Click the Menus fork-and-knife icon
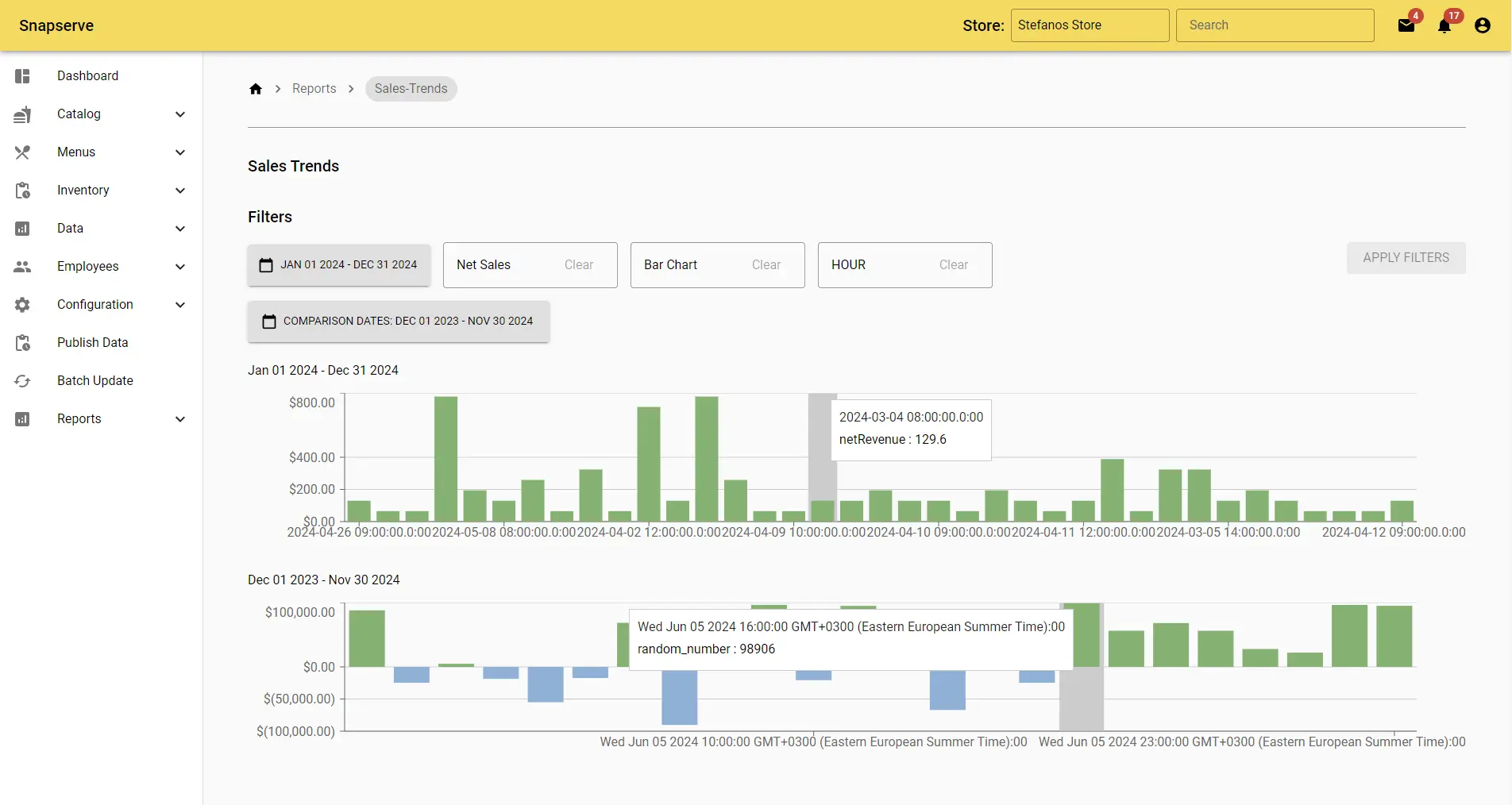The height and width of the screenshot is (805, 1512). [x=22, y=152]
